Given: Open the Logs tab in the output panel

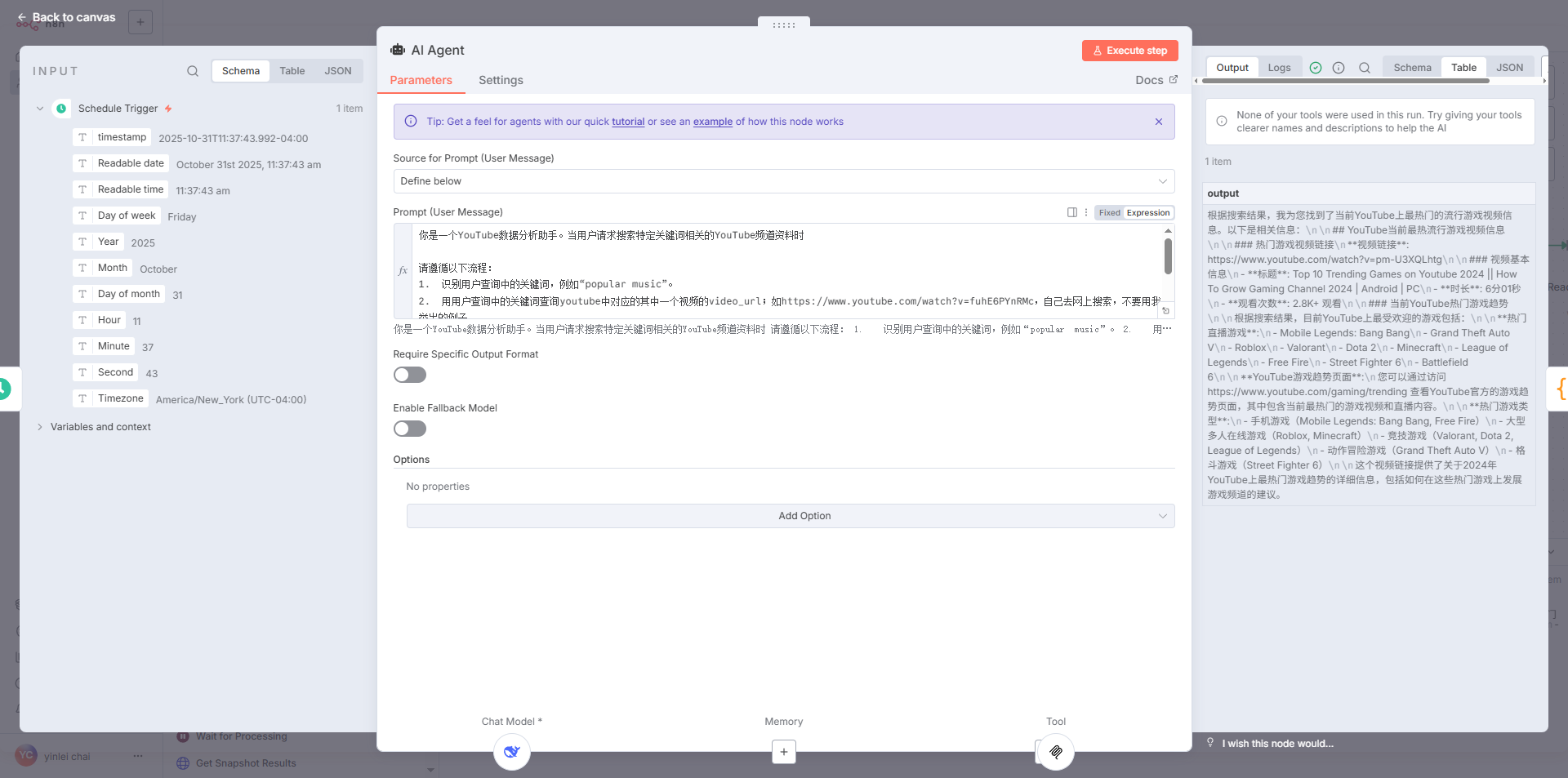Looking at the screenshot, I should pos(1279,68).
